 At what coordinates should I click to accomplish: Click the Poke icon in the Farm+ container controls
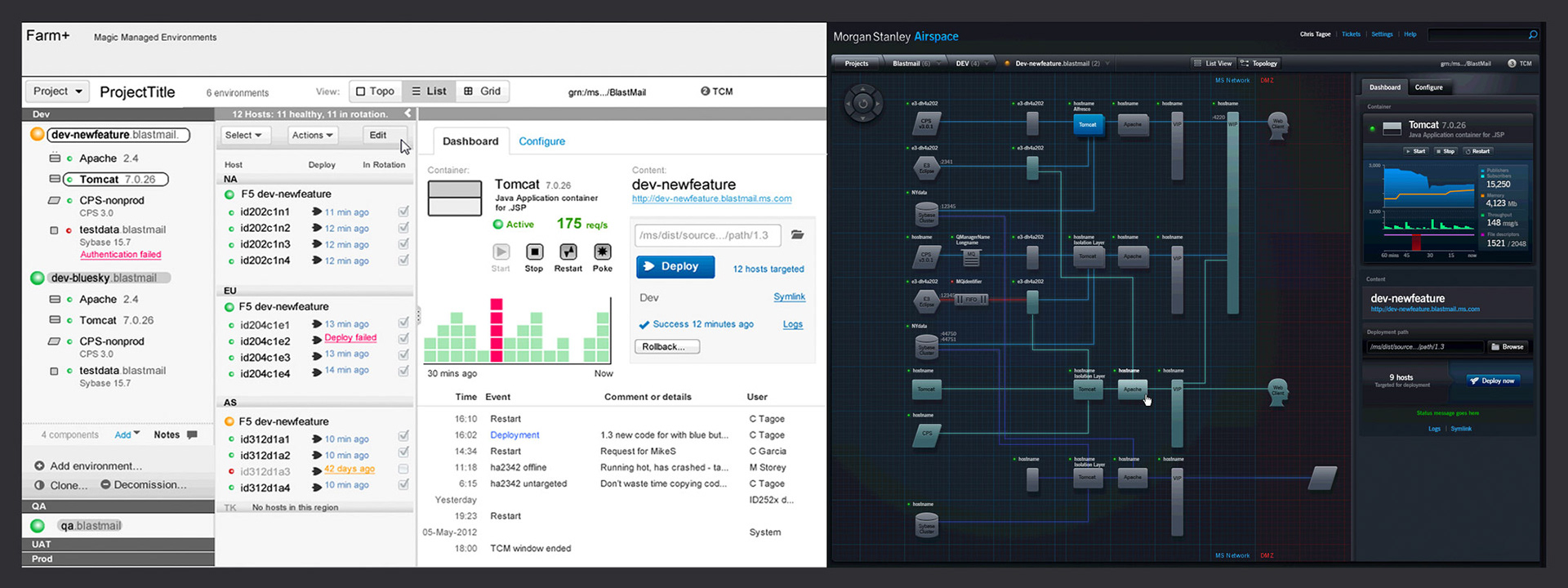603,252
